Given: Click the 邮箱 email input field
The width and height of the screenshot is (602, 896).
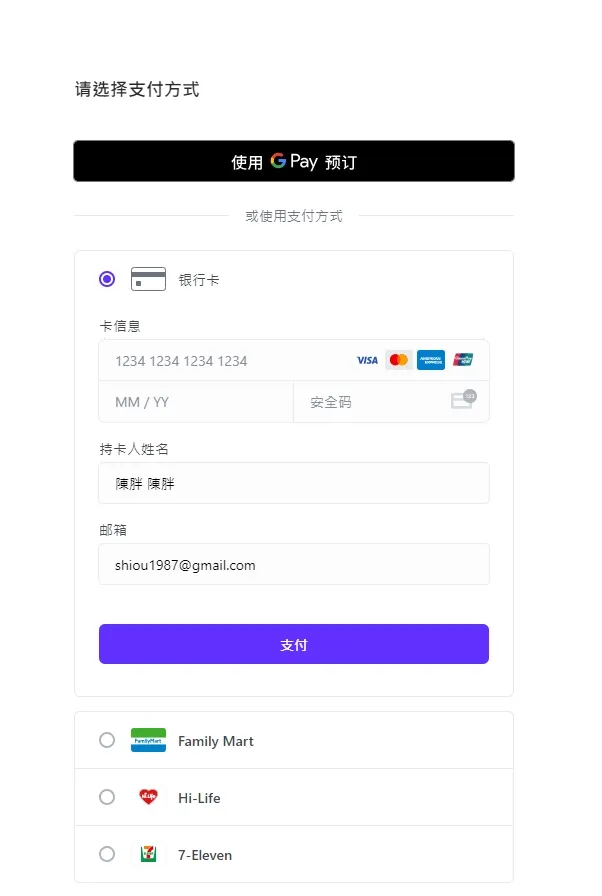Looking at the screenshot, I should [x=294, y=565].
